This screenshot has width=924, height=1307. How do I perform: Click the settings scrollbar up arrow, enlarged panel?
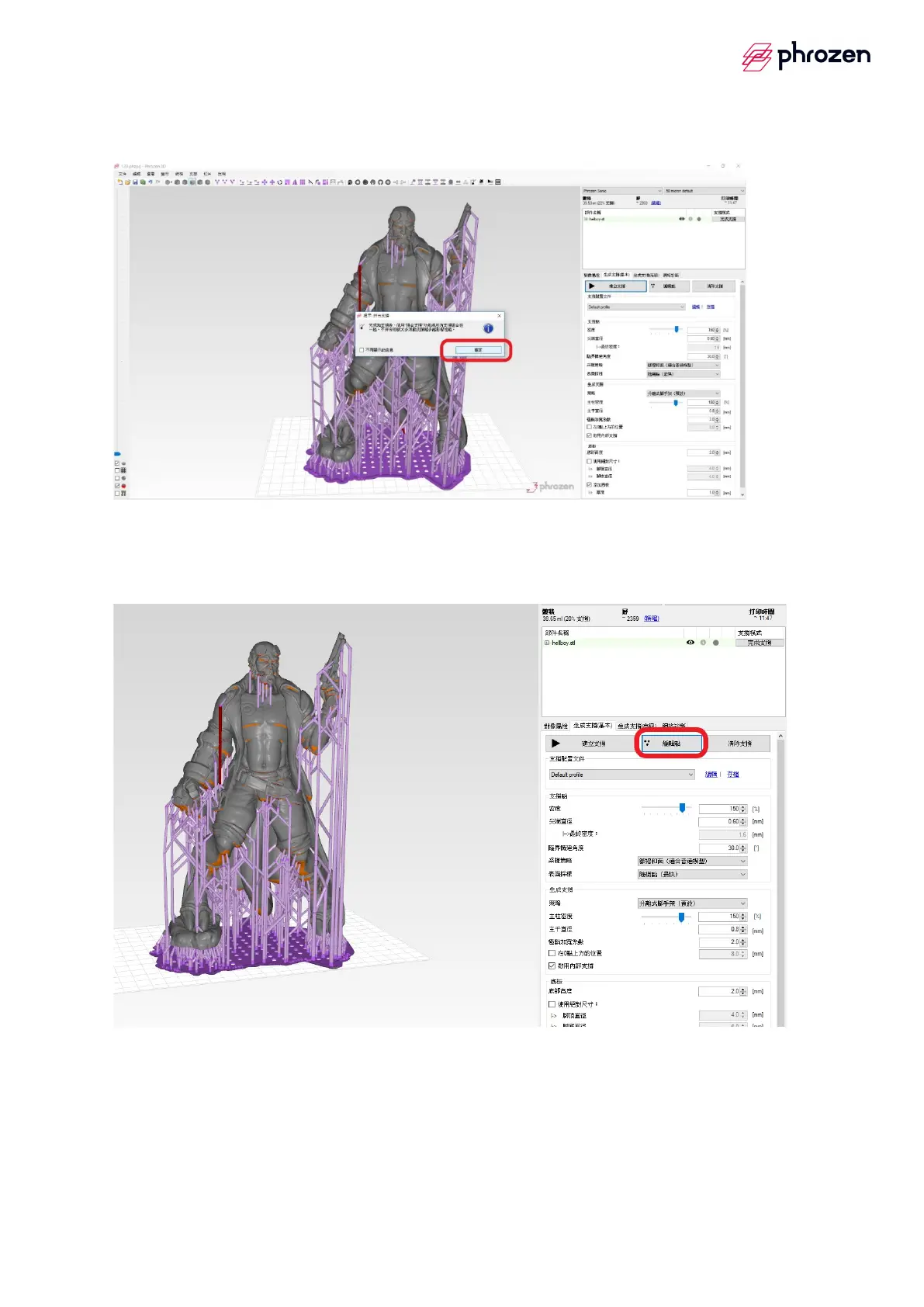click(x=780, y=736)
